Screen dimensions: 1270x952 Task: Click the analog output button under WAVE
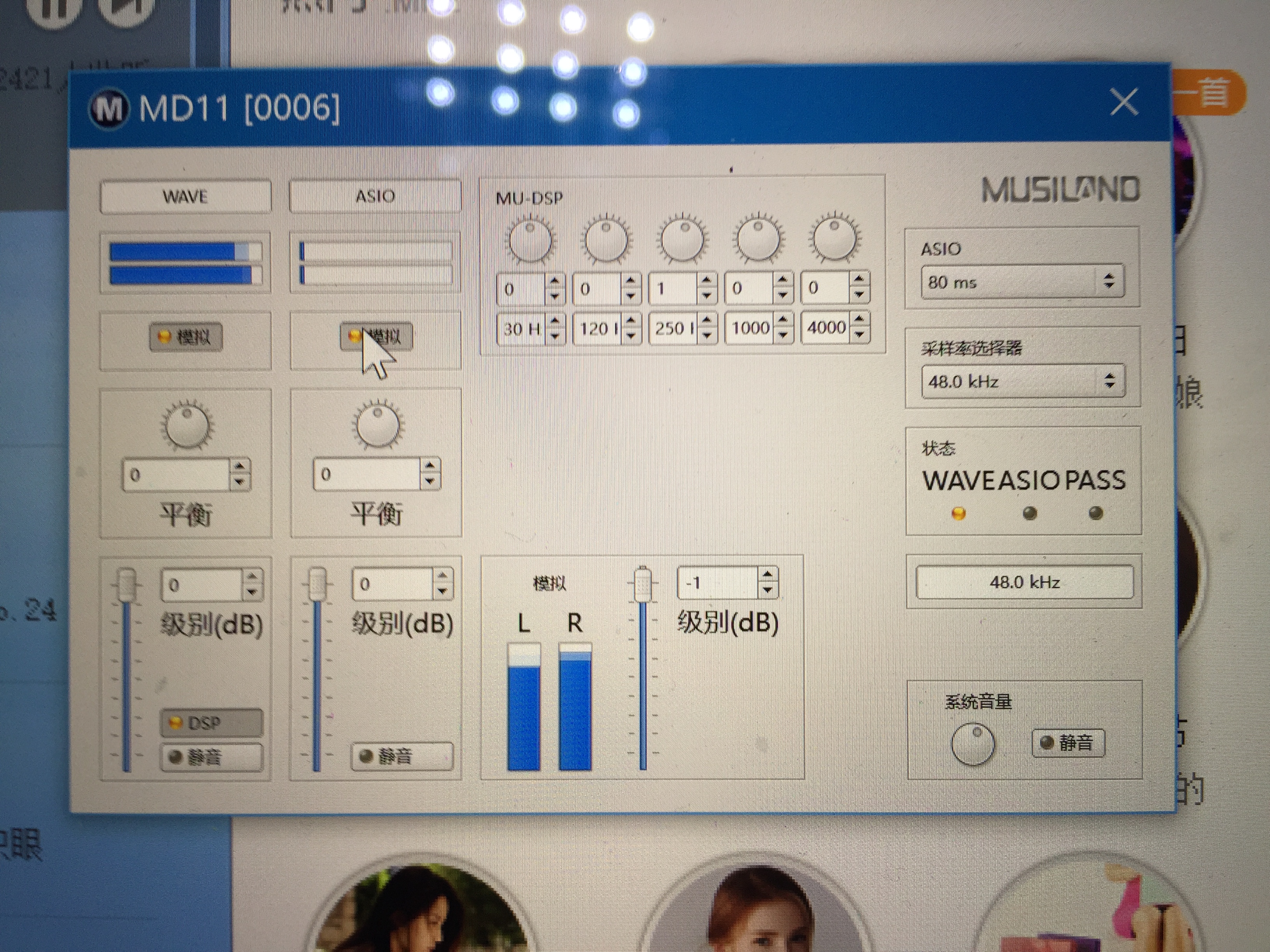[186, 337]
